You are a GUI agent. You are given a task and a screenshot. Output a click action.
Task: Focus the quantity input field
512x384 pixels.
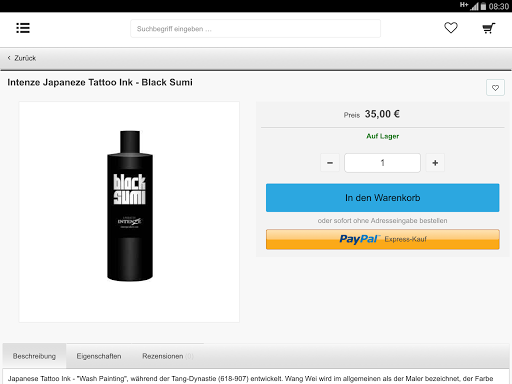pos(382,163)
